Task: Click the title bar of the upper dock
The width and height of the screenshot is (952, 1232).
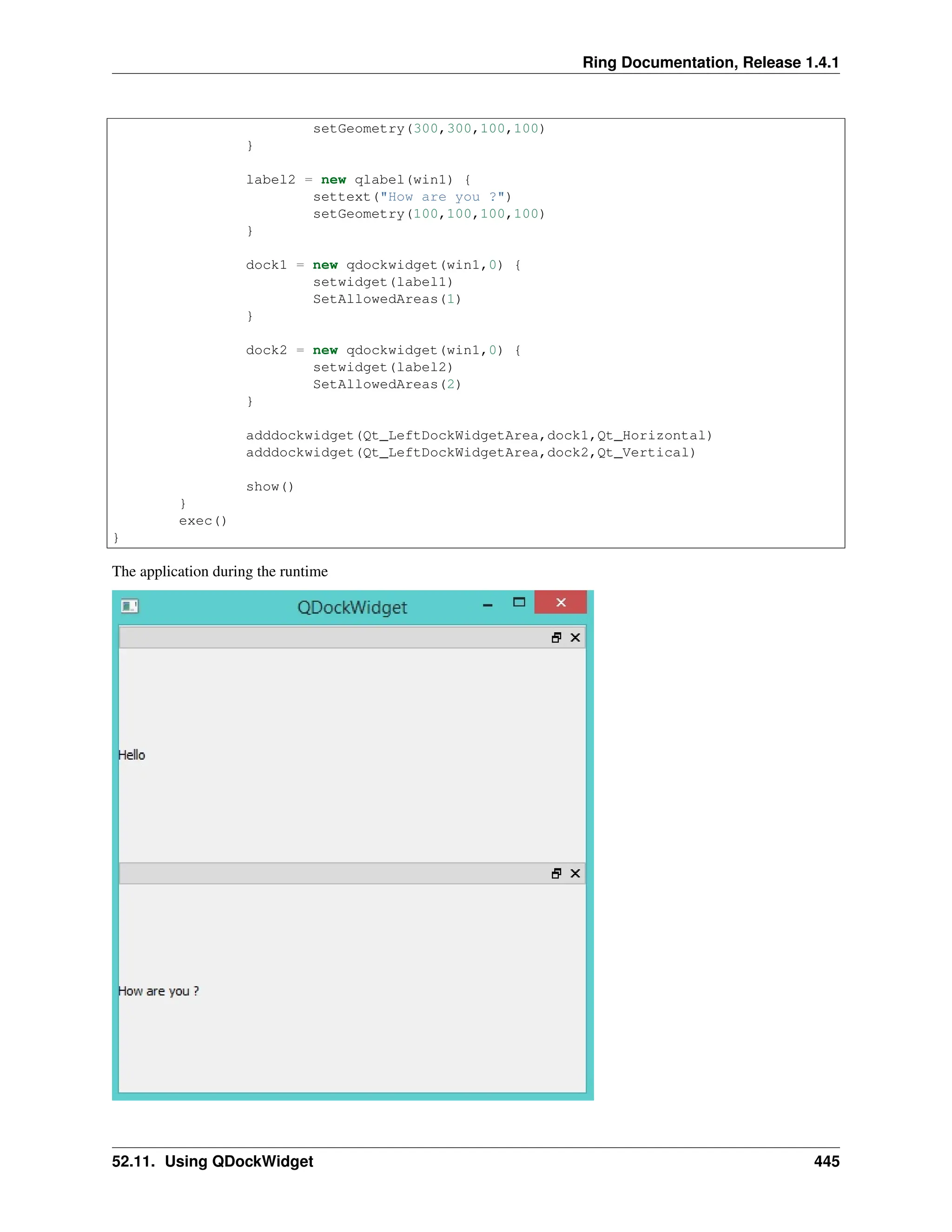Action: pyautogui.click(x=333, y=637)
